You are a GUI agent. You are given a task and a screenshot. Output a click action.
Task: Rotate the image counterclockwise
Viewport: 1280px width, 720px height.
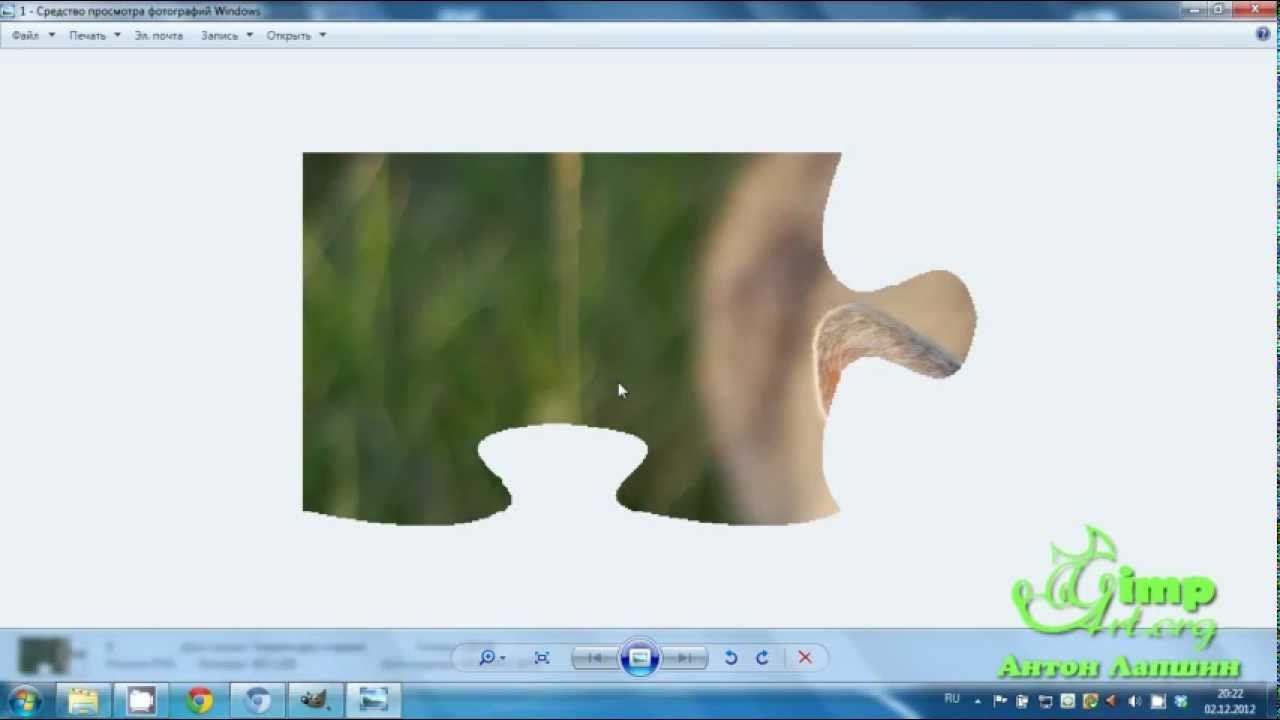[x=731, y=657]
